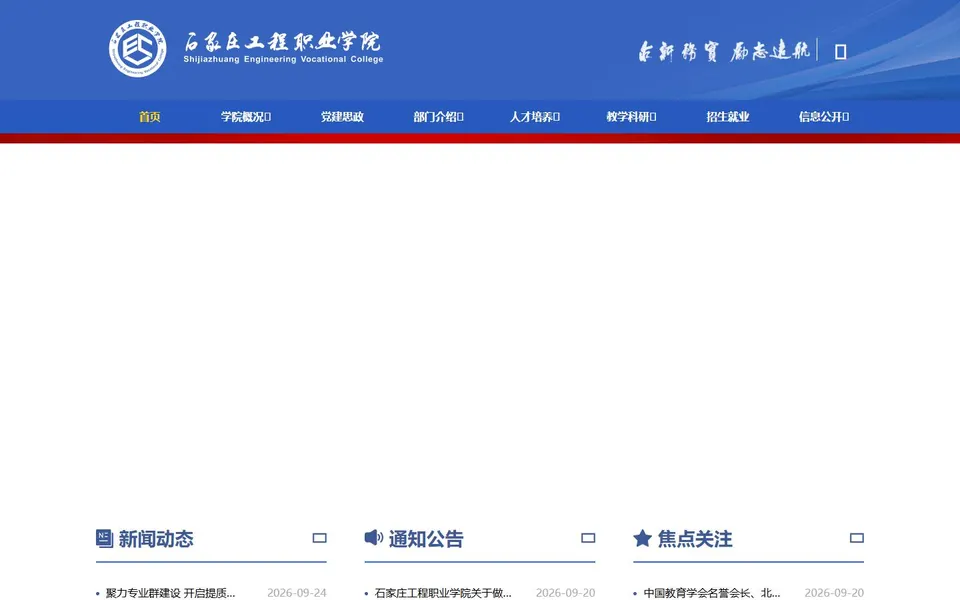Go to 首页 home tab
Screen dimensions: 960x600
(149, 117)
